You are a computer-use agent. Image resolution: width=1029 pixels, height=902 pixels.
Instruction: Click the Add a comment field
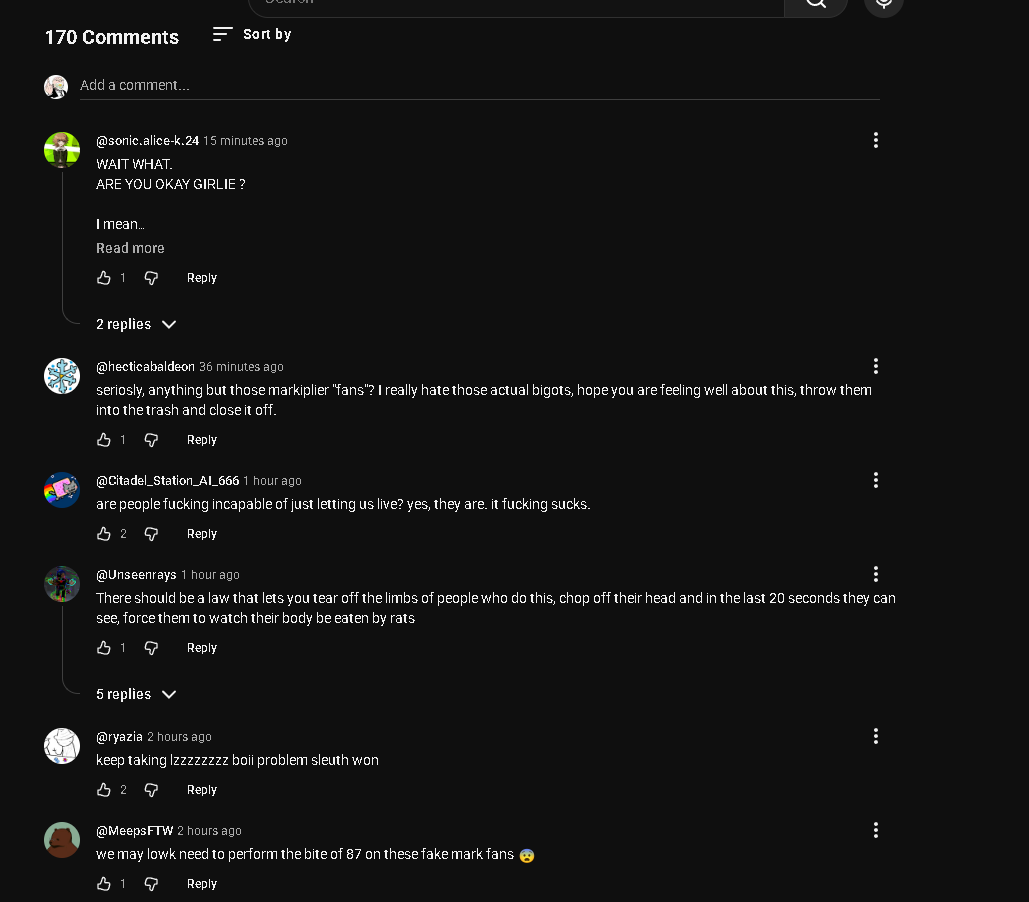click(x=480, y=85)
